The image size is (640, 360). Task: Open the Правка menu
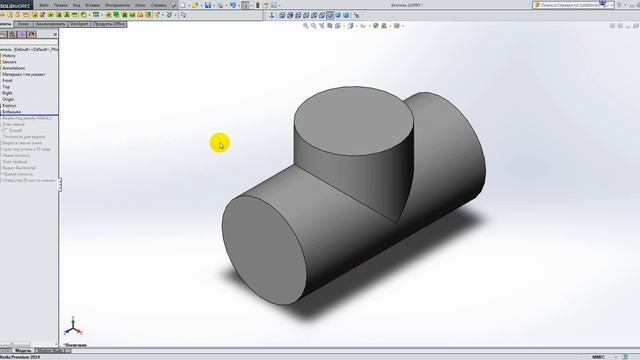coord(61,5)
